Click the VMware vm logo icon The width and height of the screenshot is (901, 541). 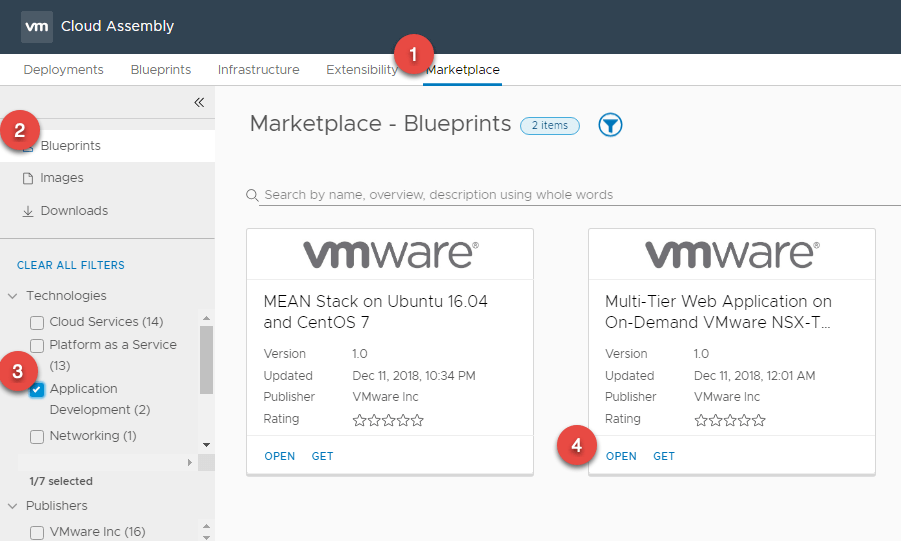click(x=36, y=26)
